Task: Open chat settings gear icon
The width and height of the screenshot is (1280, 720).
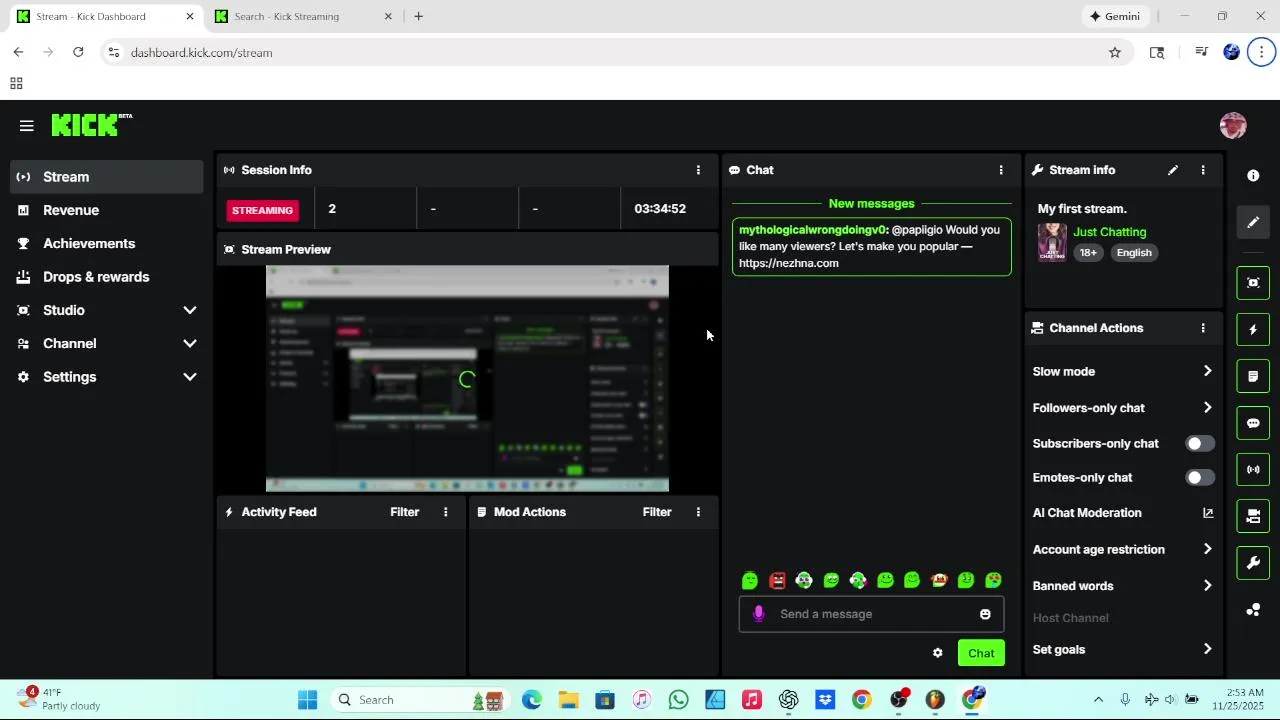Action: pyautogui.click(x=937, y=653)
